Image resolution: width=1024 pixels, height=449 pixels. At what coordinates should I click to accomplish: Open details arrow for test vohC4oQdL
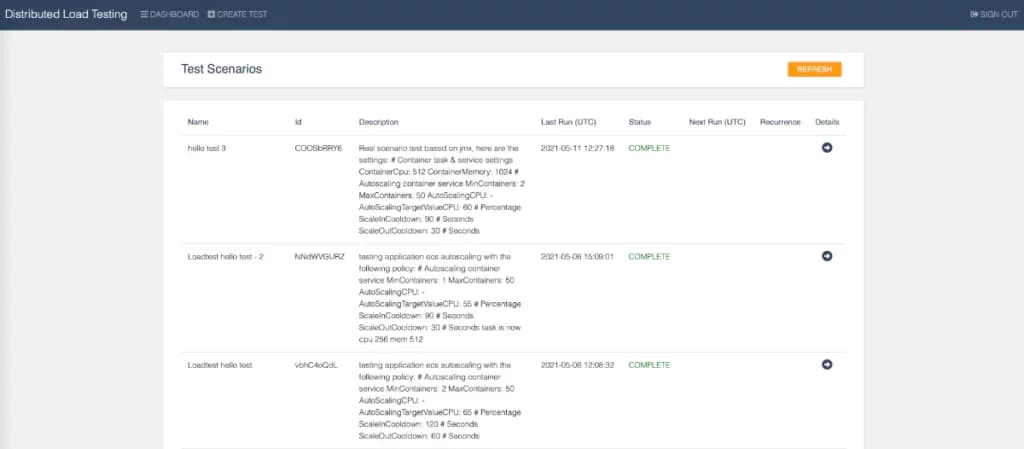pyautogui.click(x=827, y=364)
